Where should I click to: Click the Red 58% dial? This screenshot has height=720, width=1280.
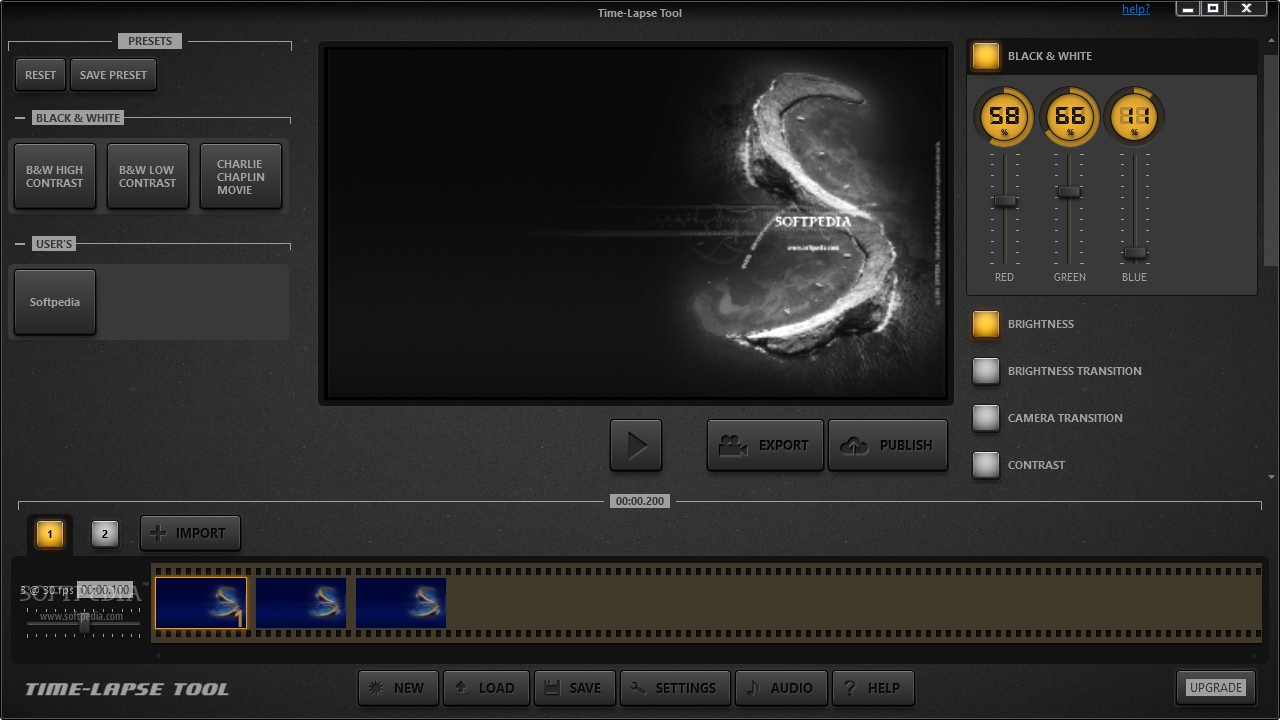[1004, 117]
